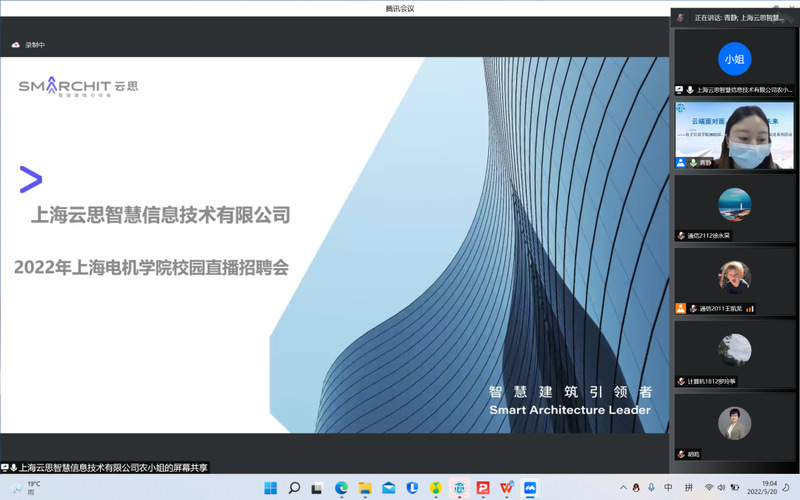Open the Mail app in taskbar
Viewport: 800px width, 500px height.
click(x=389, y=488)
